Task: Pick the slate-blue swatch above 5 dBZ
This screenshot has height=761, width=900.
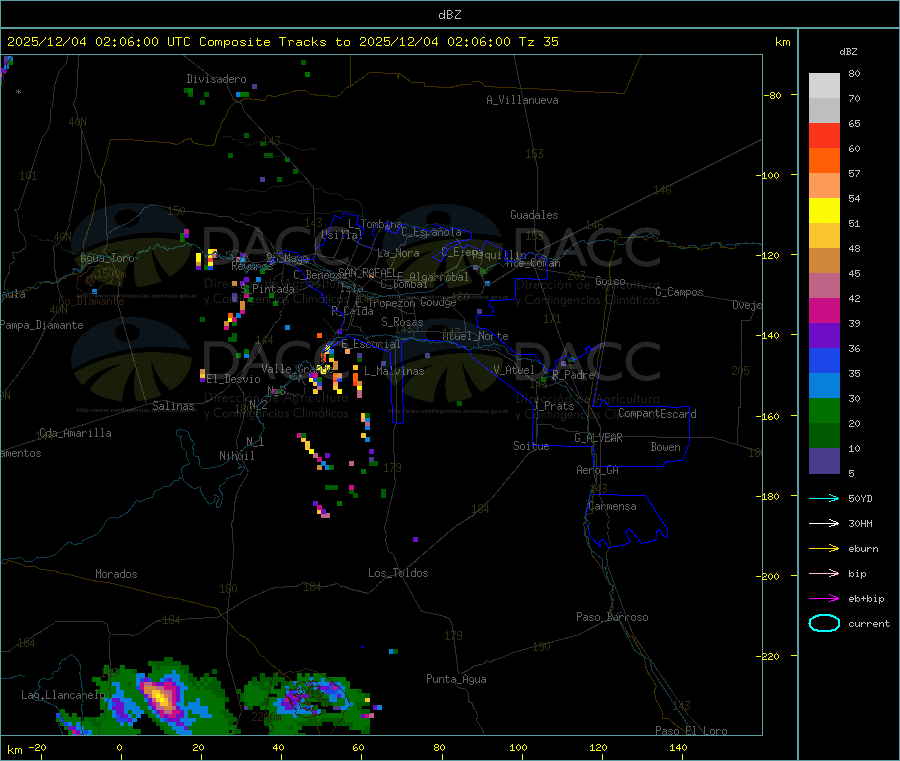Action: click(x=824, y=461)
